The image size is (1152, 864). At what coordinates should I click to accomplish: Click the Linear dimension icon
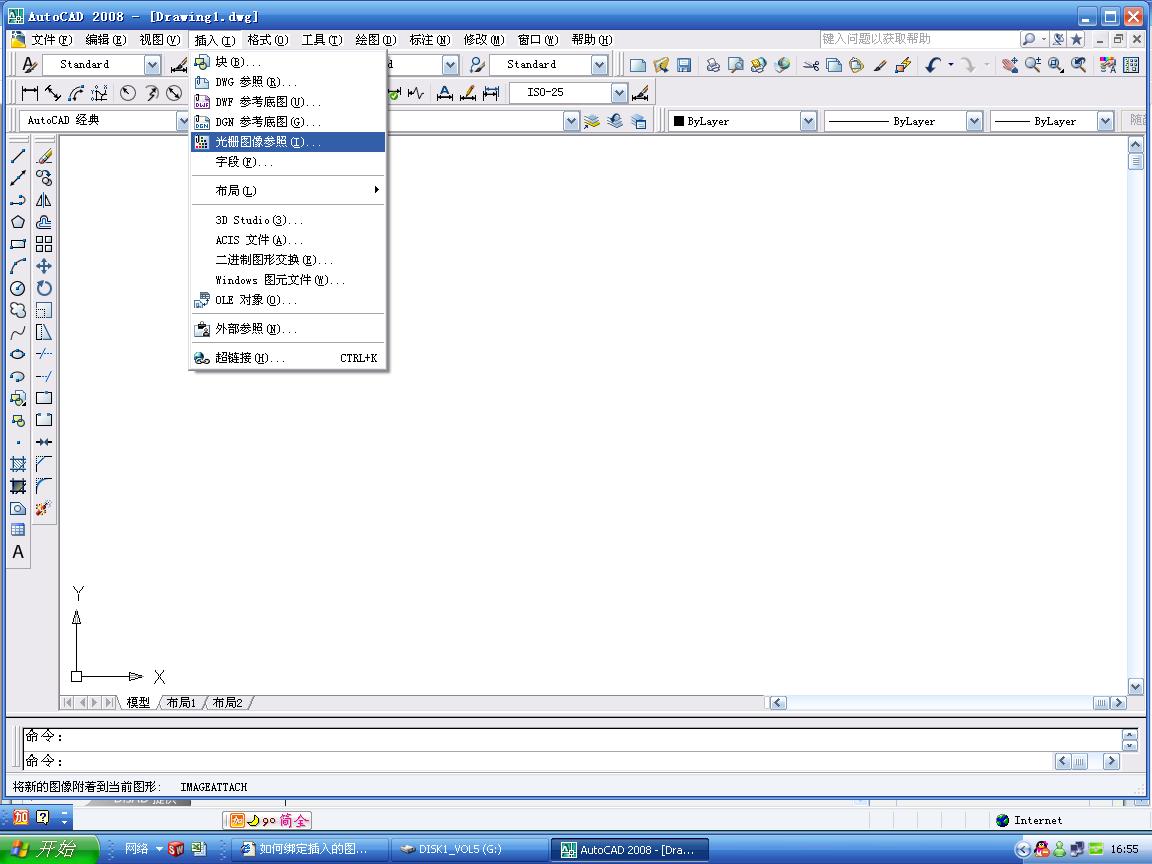pyautogui.click(x=30, y=93)
